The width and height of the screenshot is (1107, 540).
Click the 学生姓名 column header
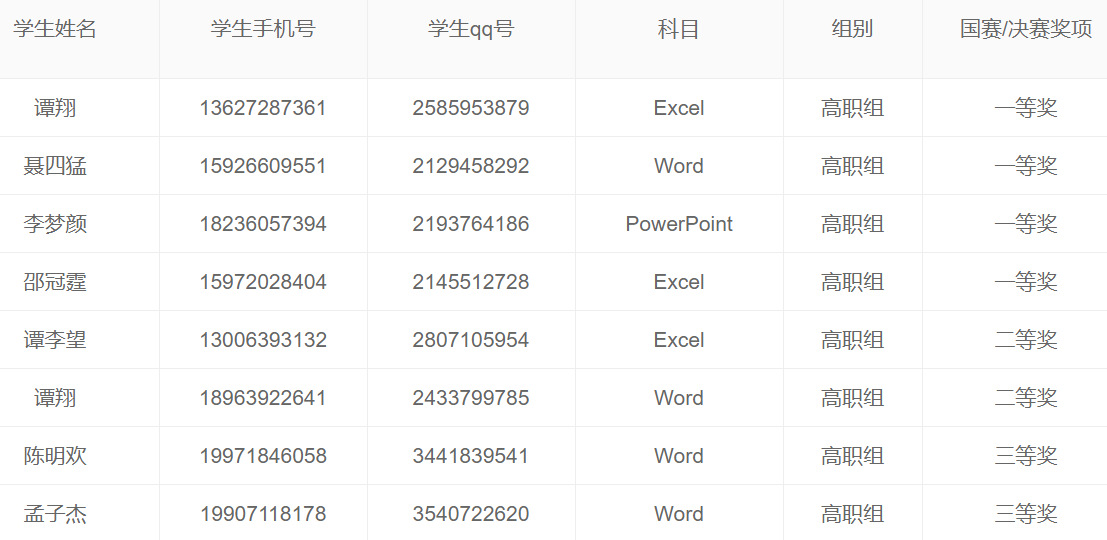(x=55, y=29)
